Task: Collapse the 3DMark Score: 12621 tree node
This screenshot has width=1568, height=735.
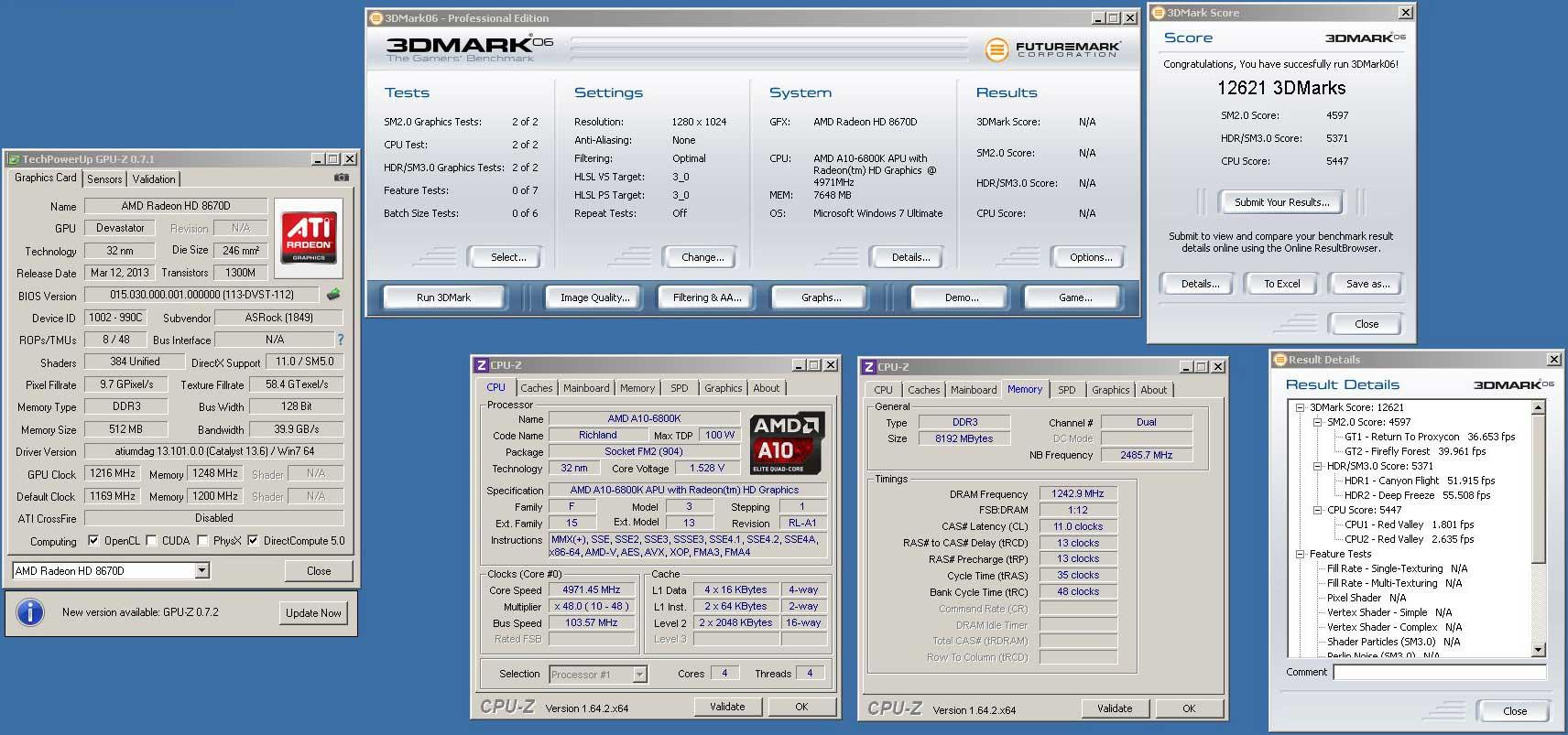Action: click(x=1300, y=407)
